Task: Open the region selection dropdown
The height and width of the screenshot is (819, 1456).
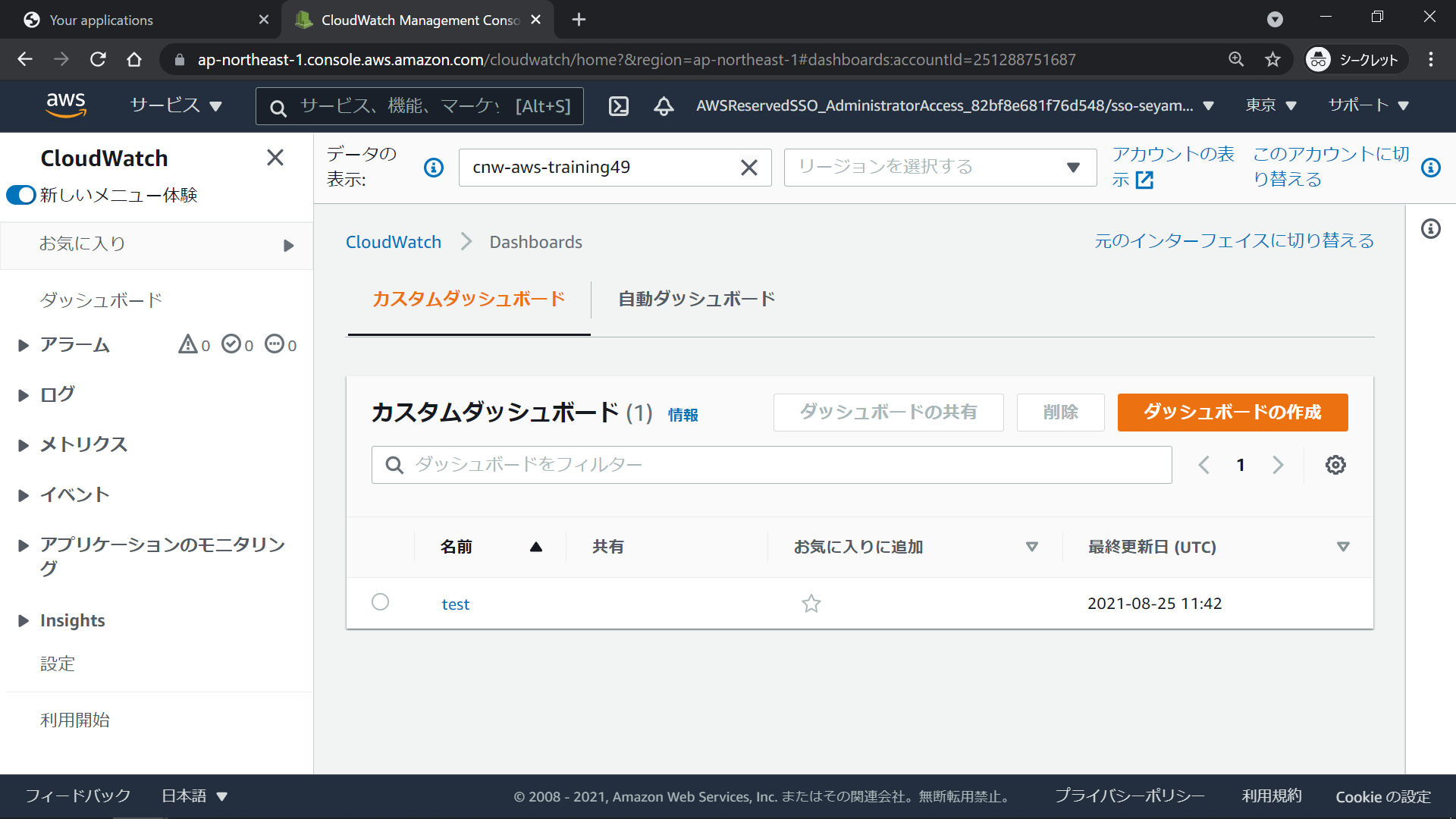Action: [x=940, y=168]
